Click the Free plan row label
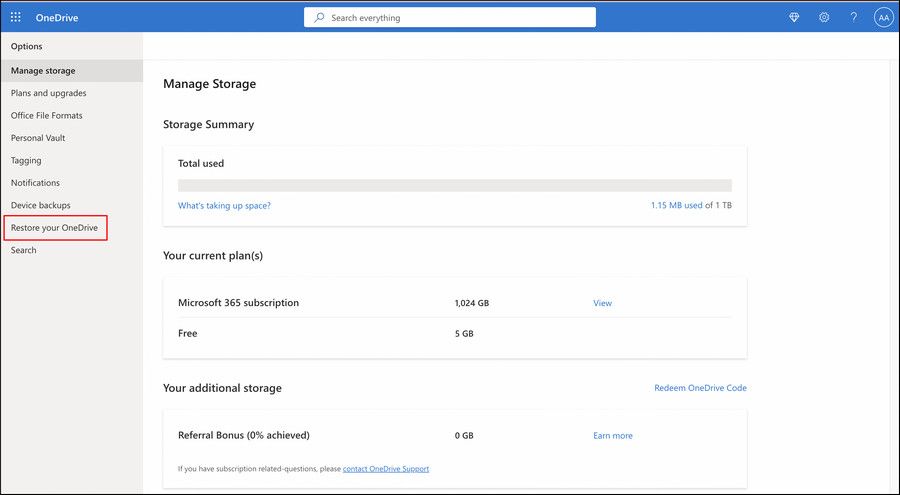This screenshot has width=900, height=495. [188, 333]
